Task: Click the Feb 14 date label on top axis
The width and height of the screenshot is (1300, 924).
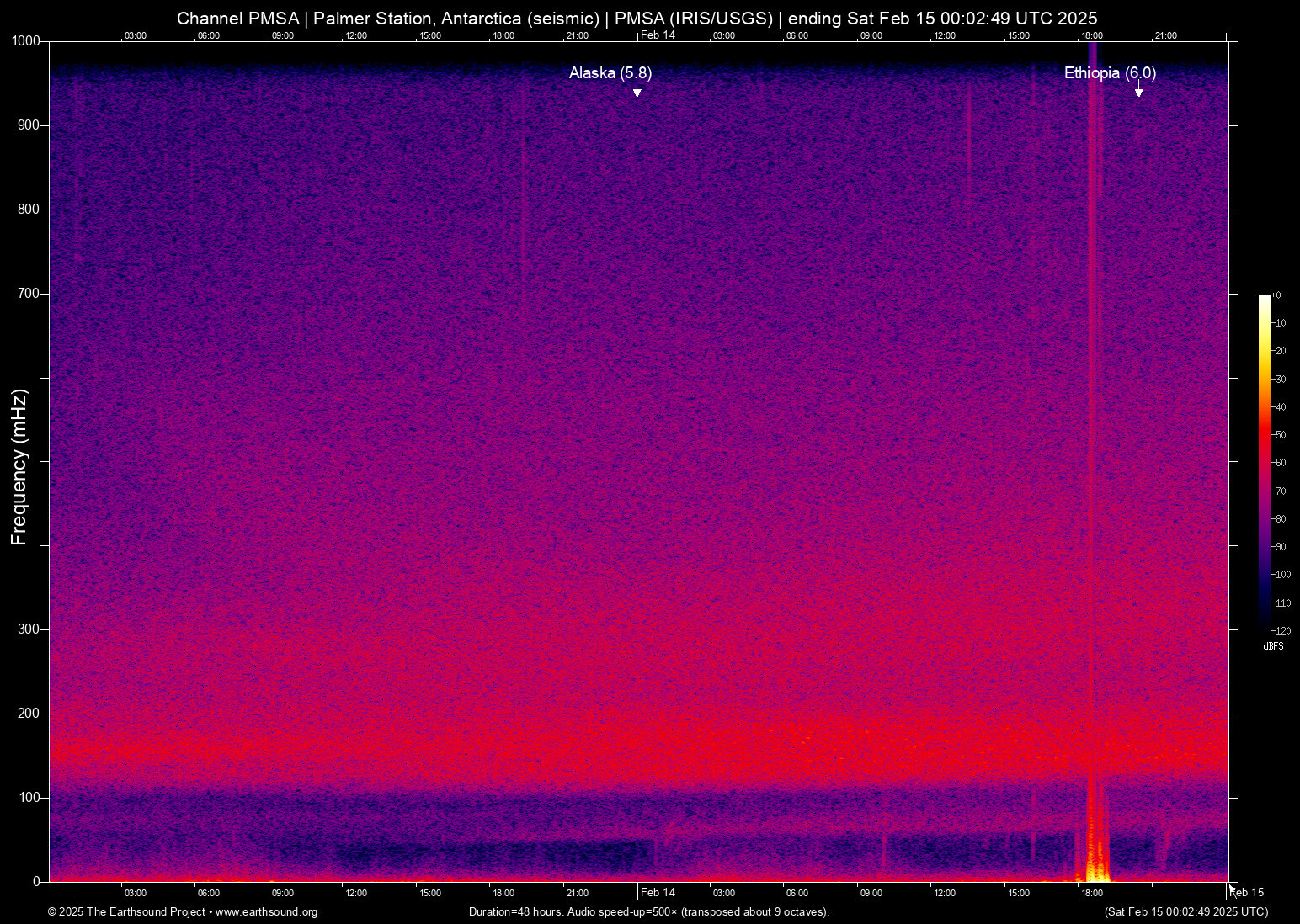Action: 657,35
